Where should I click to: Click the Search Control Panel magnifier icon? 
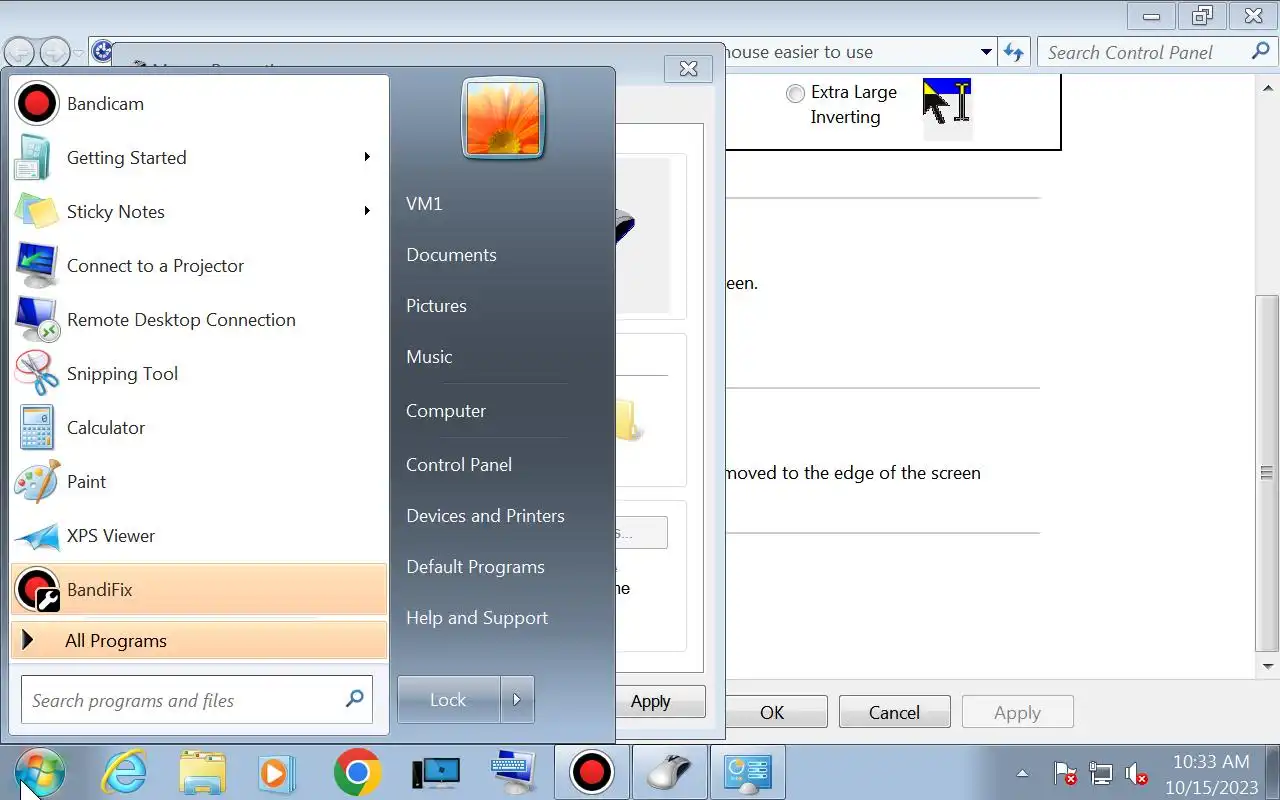[1260, 51]
